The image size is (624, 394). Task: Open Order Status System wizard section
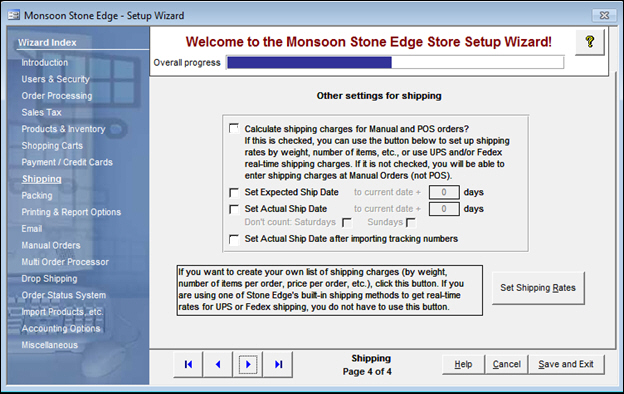[64, 295]
